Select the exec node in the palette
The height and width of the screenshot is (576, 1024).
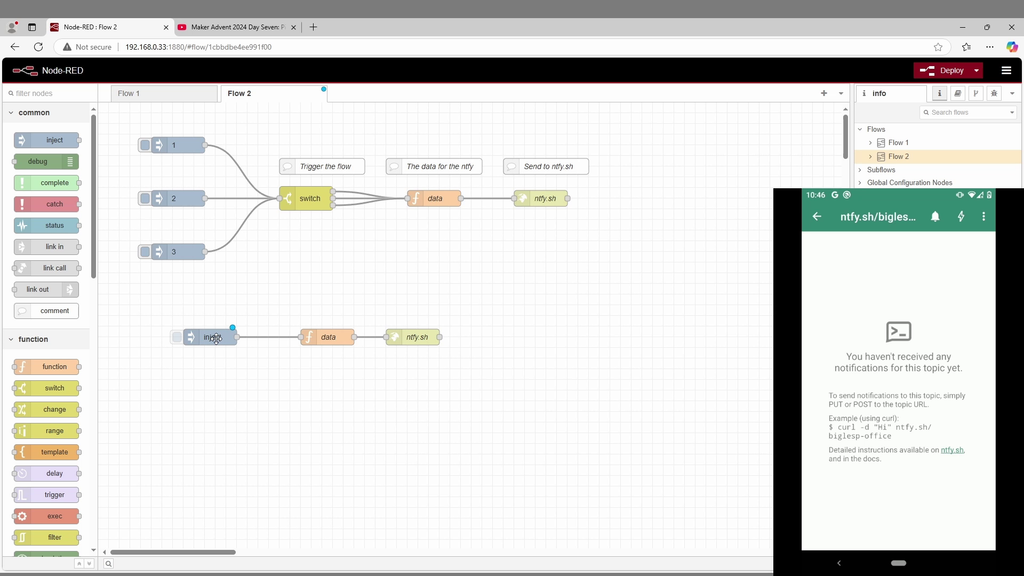pos(46,516)
